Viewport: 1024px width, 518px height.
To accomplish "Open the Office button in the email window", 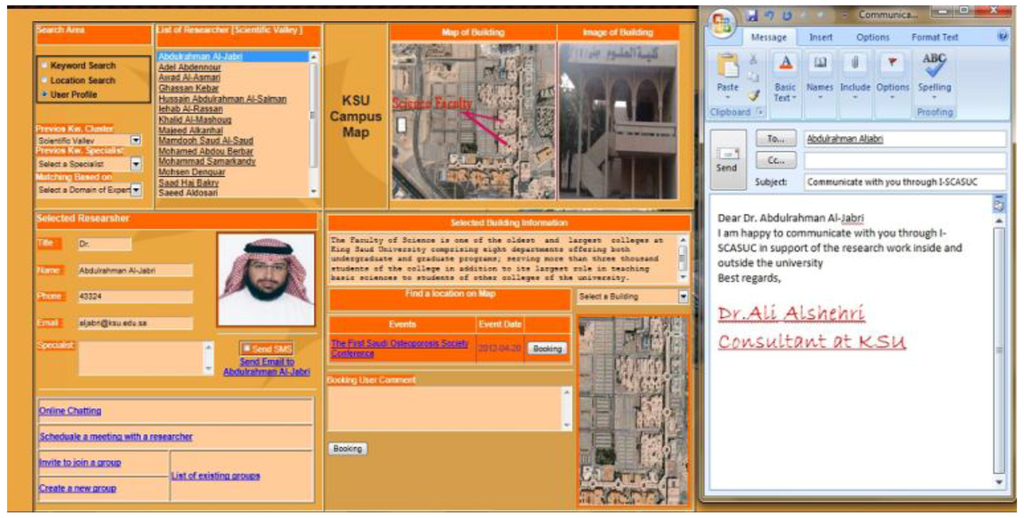I will click(x=720, y=25).
